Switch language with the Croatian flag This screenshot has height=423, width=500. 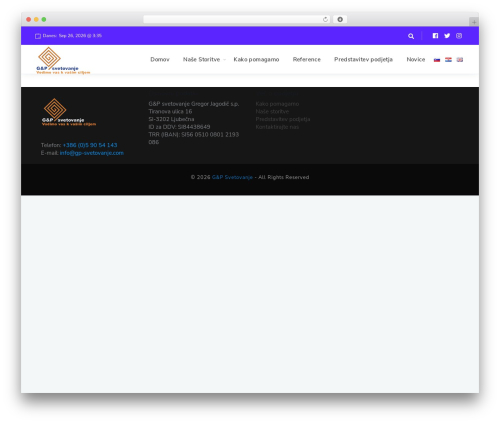pos(448,60)
